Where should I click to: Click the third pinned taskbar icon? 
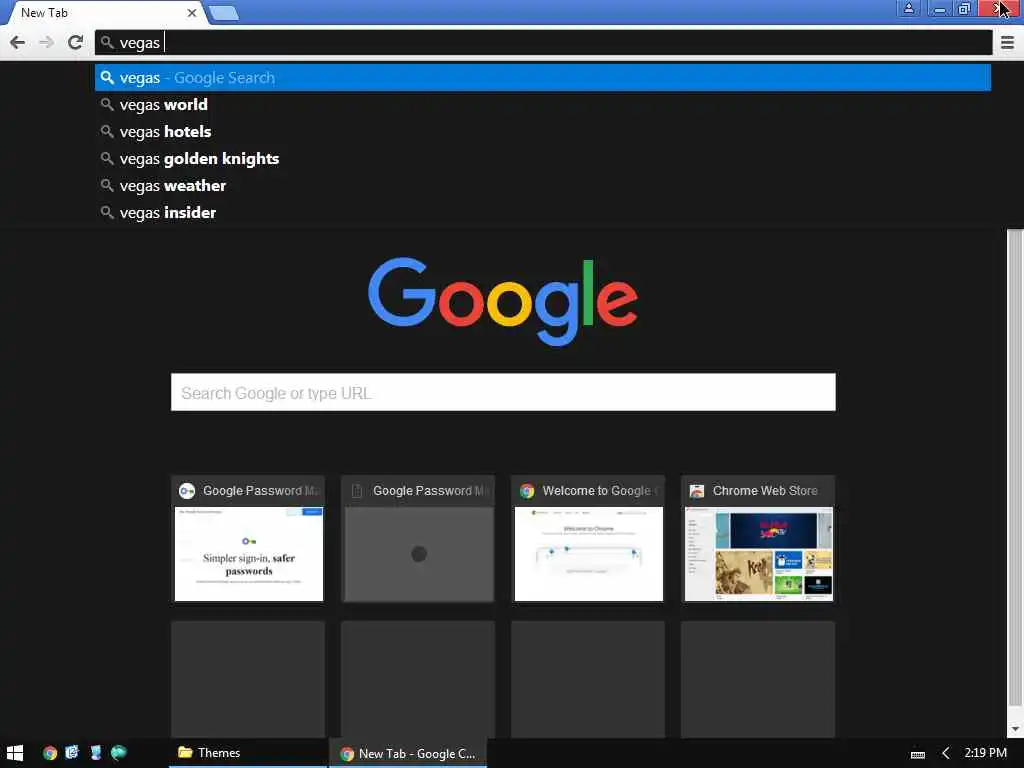click(x=95, y=752)
